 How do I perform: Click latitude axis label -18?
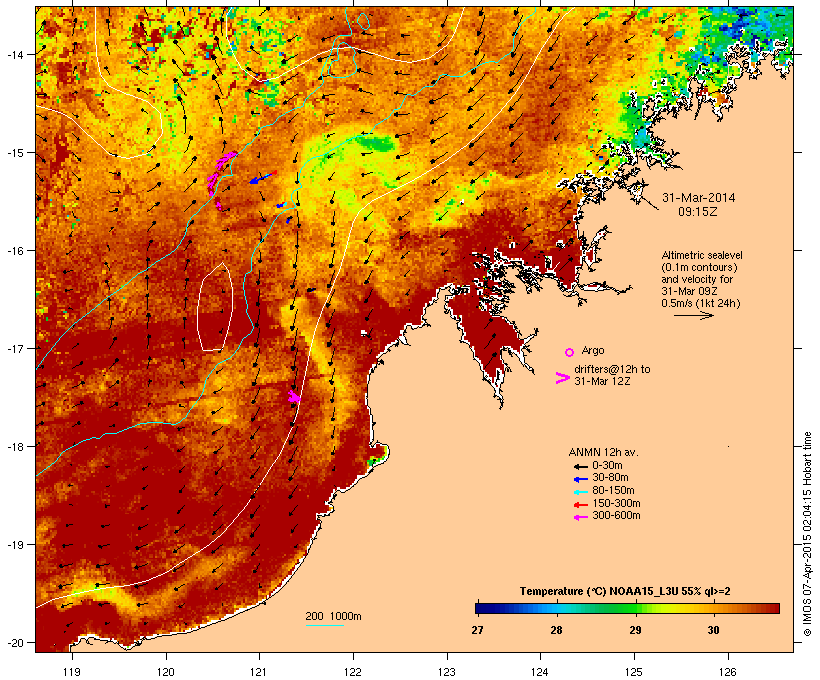tap(14, 446)
